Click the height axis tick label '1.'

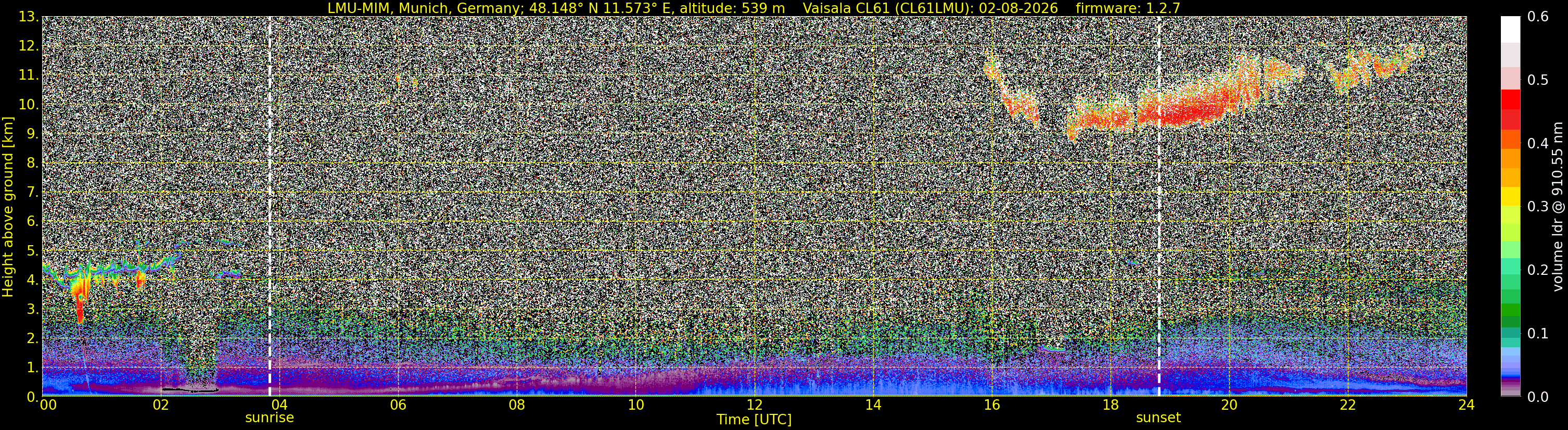[x=32, y=367]
